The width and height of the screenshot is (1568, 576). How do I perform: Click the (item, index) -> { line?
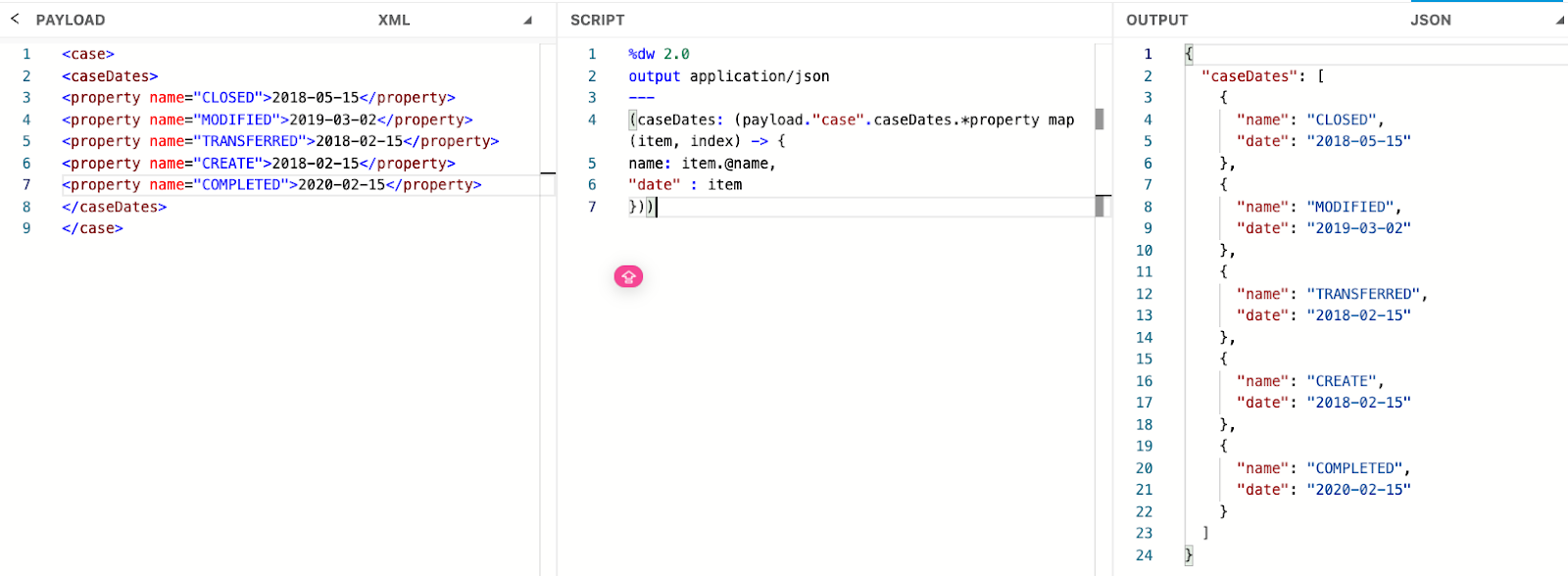(707, 141)
